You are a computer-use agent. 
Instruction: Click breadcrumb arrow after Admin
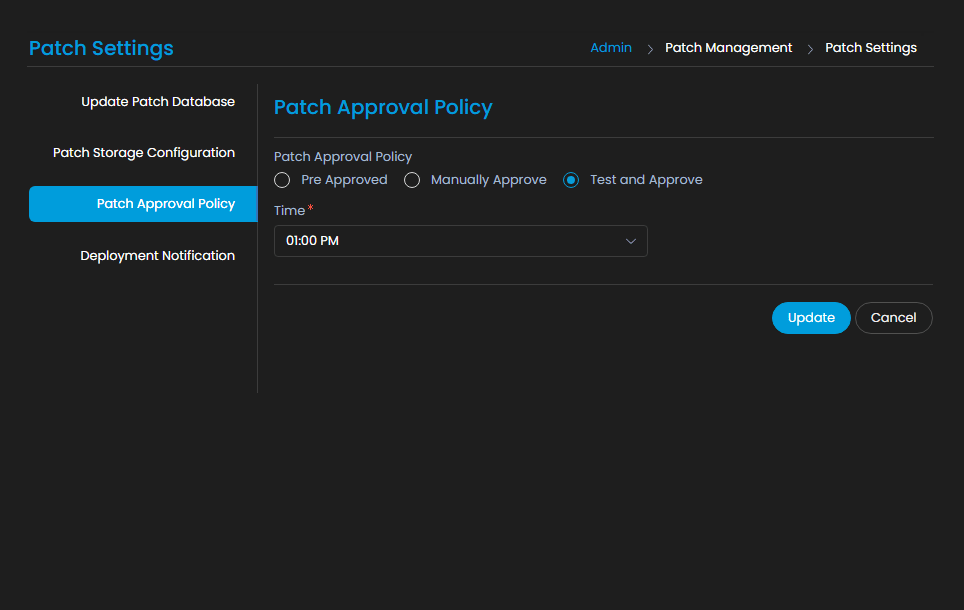click(x=649, y=49)
